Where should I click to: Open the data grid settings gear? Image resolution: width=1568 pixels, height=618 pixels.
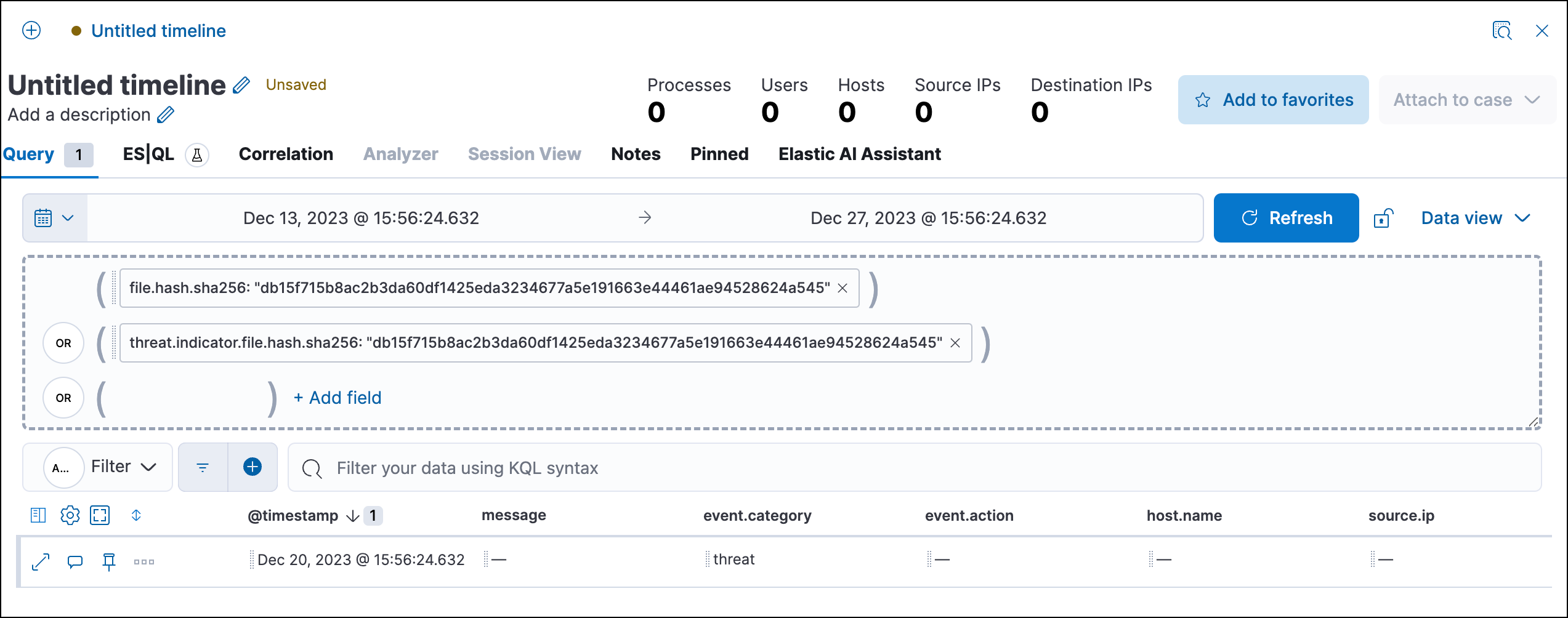[x=70, y=515]
